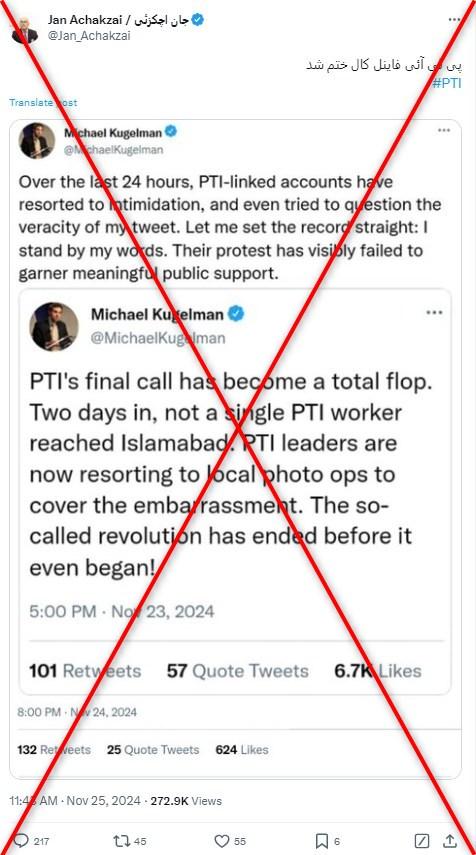476x855 pixels.
Task: Click Michael Kugelman's avatar in quoted tweet
Action: coord(37,141)
